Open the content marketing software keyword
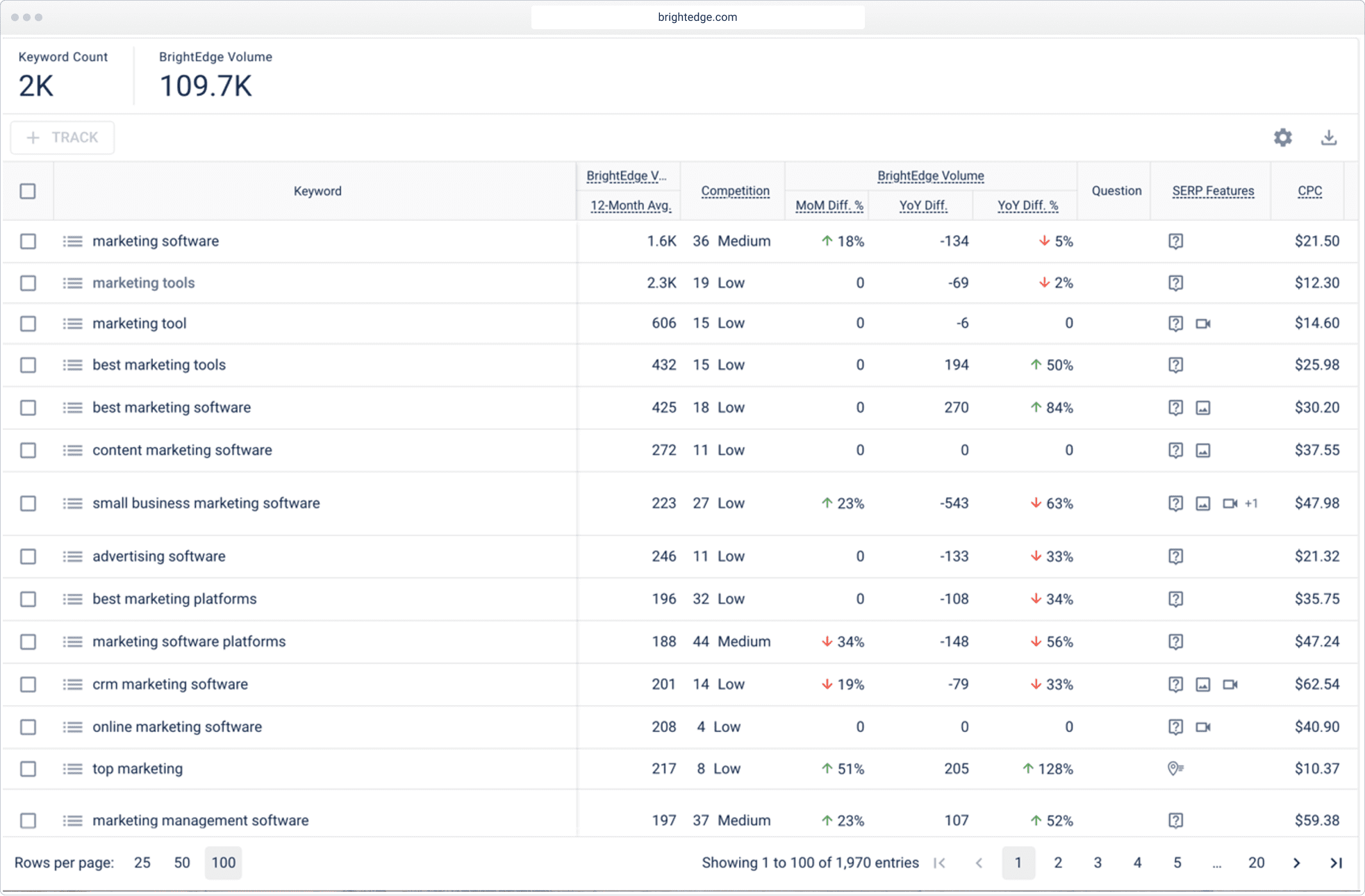Viewport: 1365px width, 896px height. 182,450
